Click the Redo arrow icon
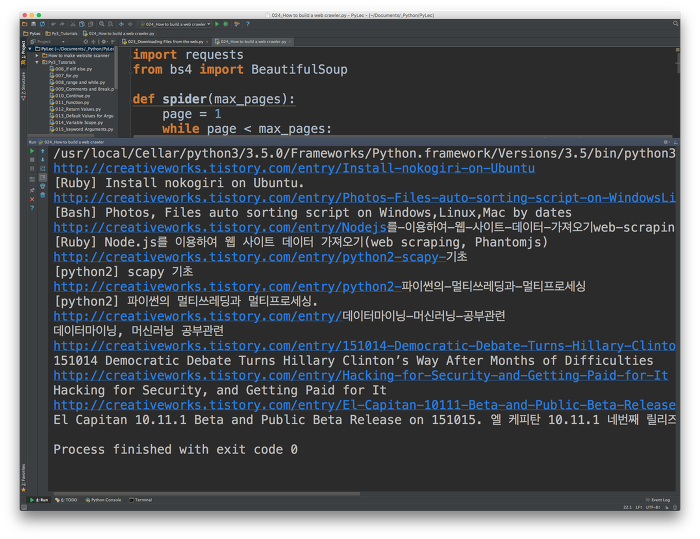This screenshot has width=700, height=539. 62,24
